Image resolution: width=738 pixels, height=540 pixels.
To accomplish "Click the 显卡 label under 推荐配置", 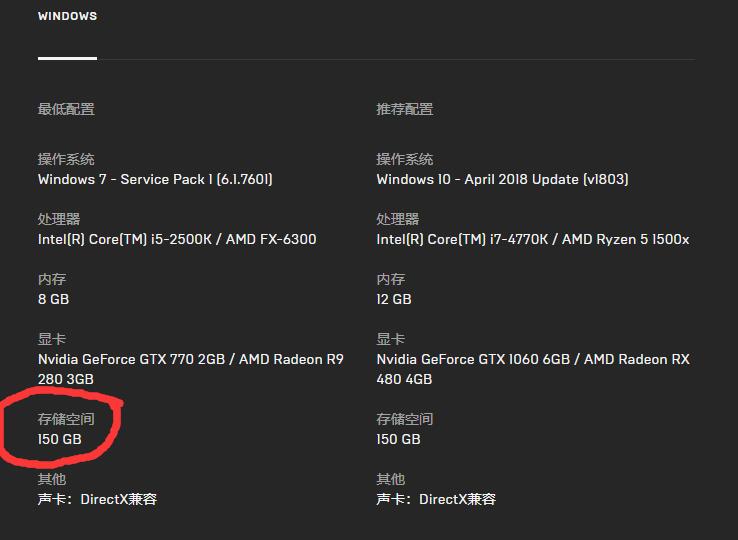I will pyautogui.click(x=390, y=339).
